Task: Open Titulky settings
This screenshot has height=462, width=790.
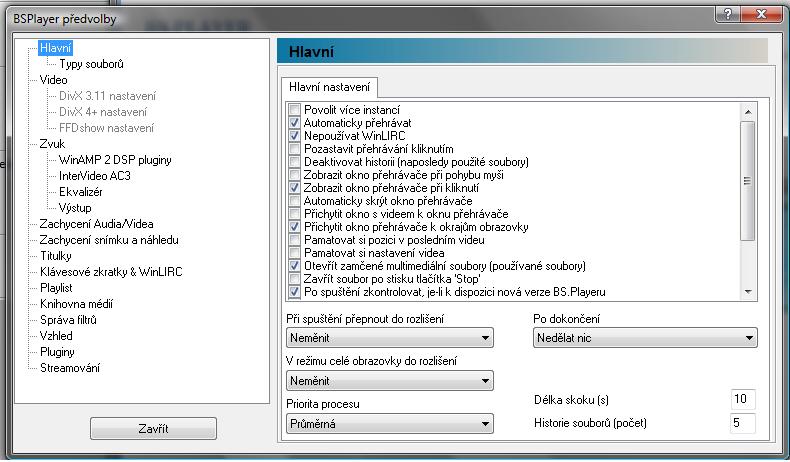Action: 55,256
